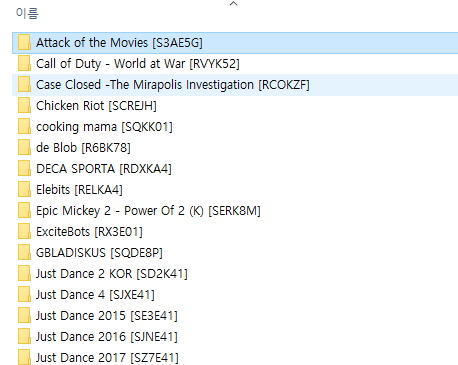Select 'Just Dance 2015 [SE3E41]' folder name
Screen dimensions: 458x365
pos(107,316)
